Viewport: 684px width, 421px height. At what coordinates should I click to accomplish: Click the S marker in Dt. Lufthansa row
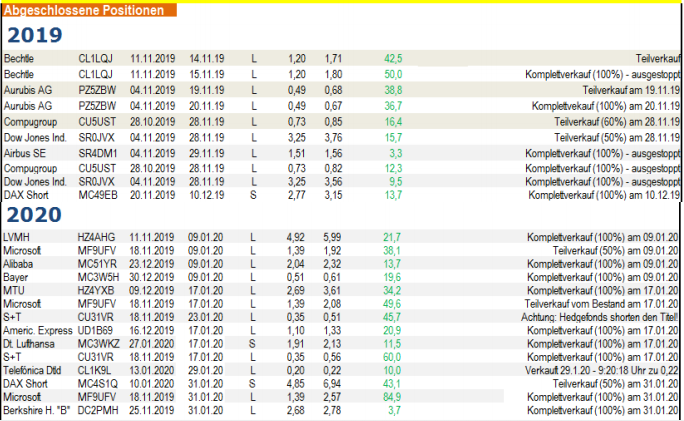(252, 344)
